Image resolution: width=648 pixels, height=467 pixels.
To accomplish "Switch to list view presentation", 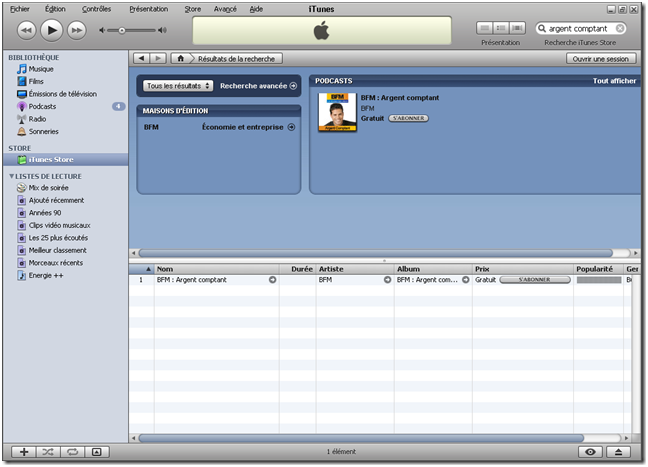I will [485, 28].
